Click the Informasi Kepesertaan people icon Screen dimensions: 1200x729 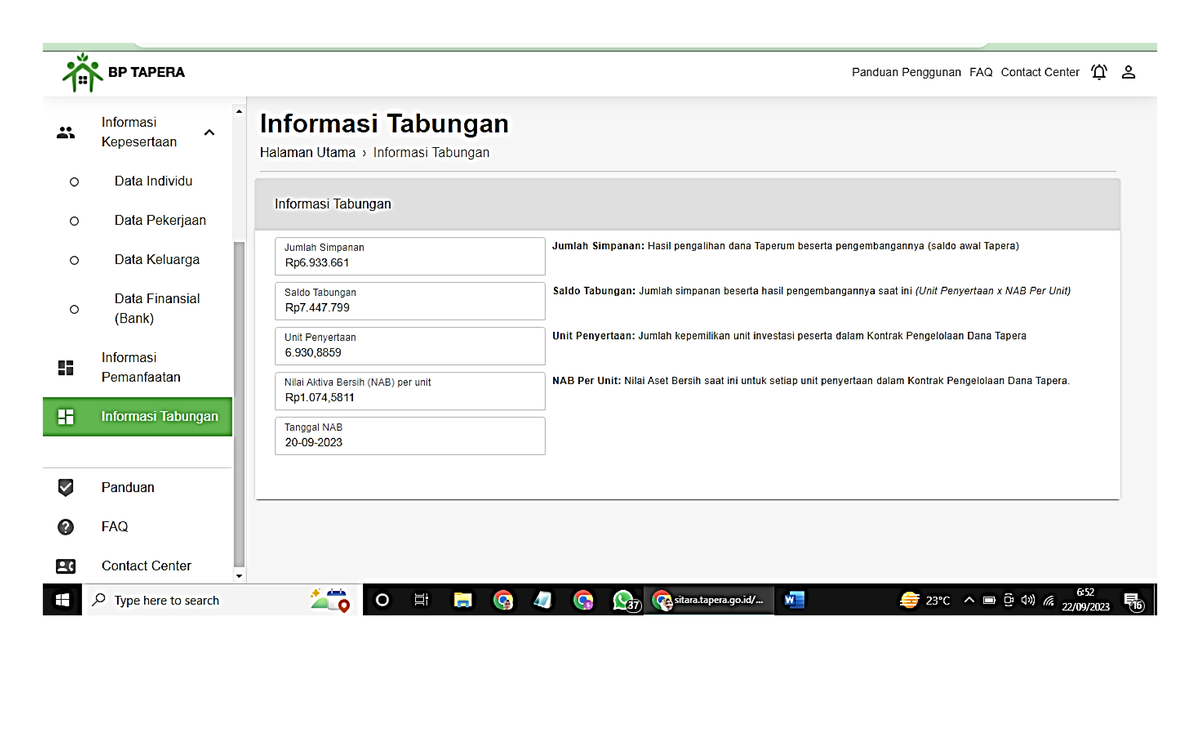pos(66,131)
